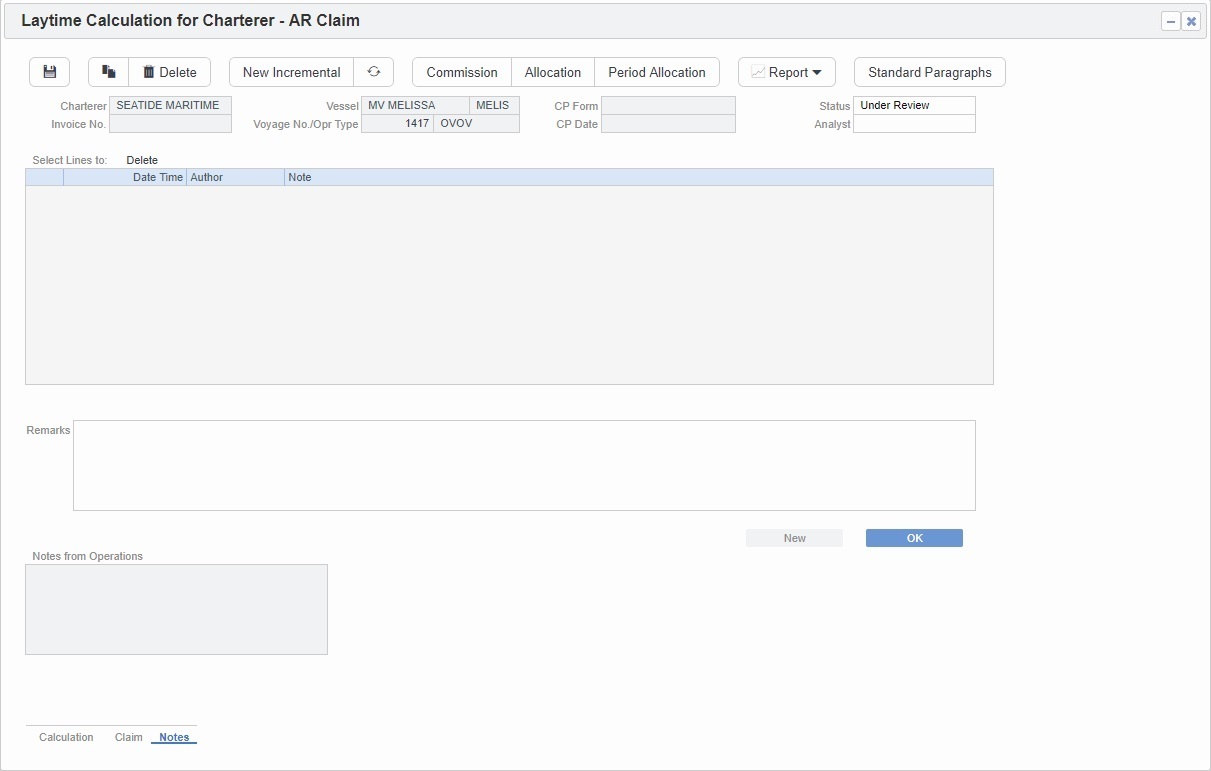Screen dimensions: 1211x771
Task: Switch to the Claim tab
Action: point(129,737)
